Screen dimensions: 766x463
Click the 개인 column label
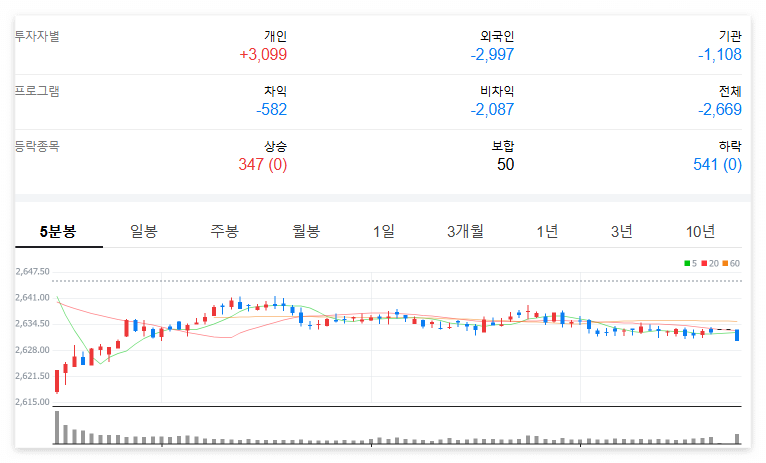pyautogui.click(x=276, y=36)
